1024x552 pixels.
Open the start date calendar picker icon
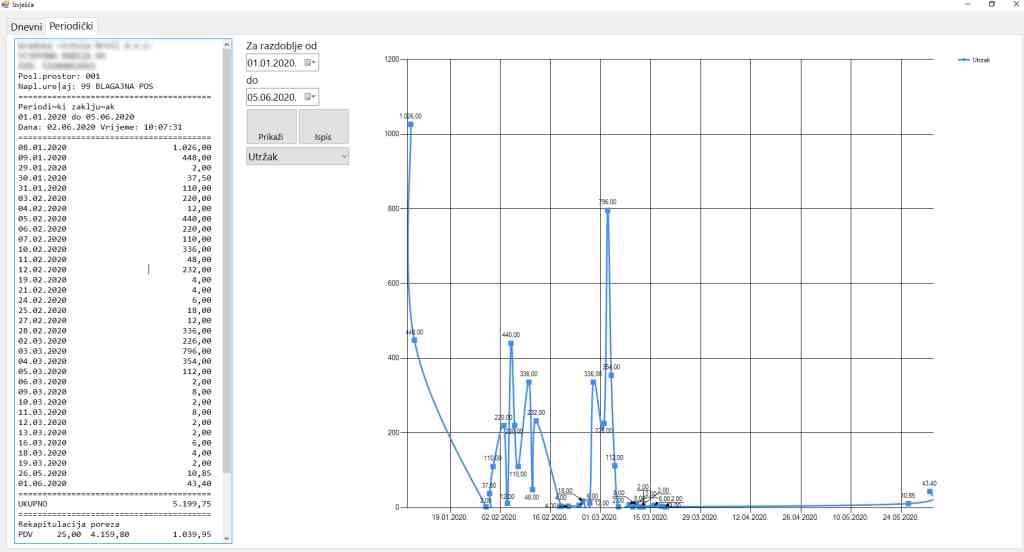pyautogui.click(x=309, y=63)
